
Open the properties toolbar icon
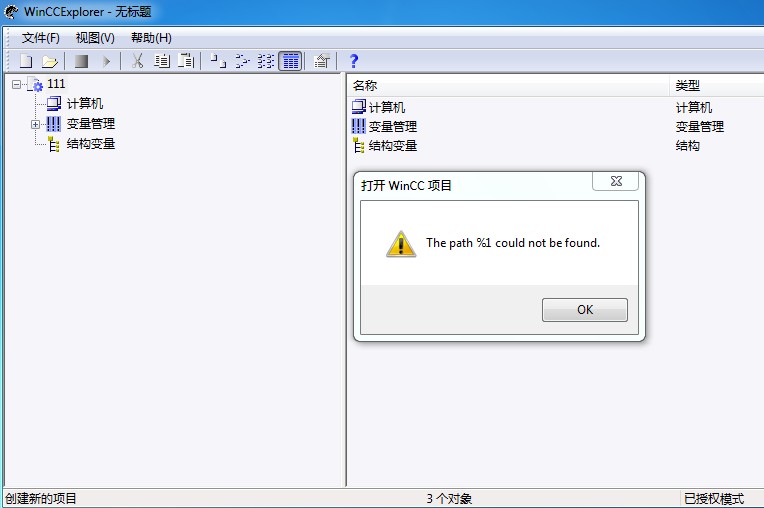coord(322,61)
